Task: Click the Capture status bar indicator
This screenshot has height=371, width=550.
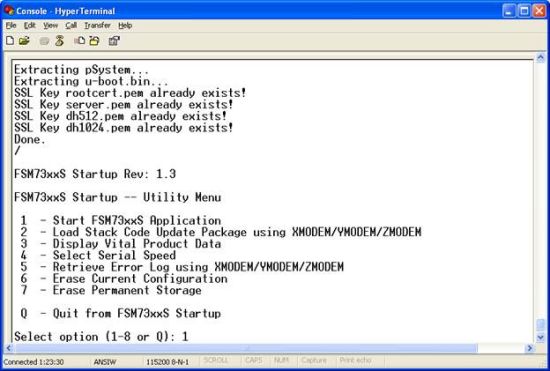Action: [314, 360]
